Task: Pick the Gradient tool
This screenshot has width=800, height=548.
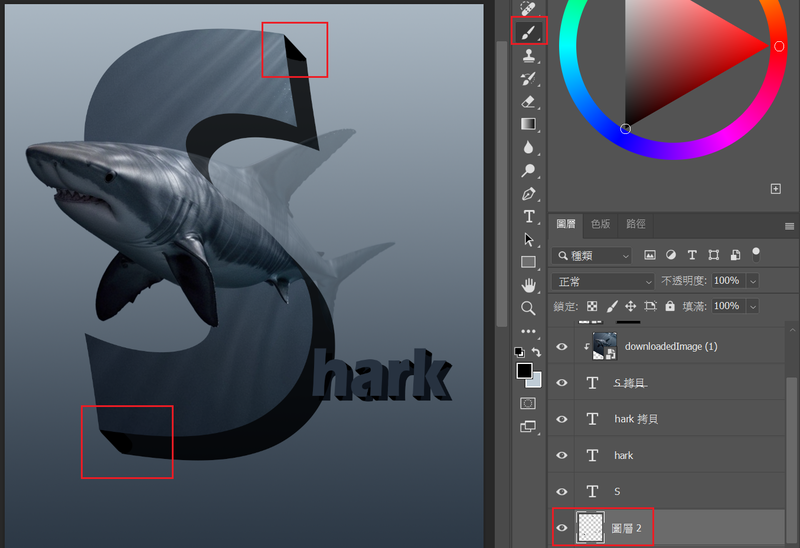Action: click(528, 124)
